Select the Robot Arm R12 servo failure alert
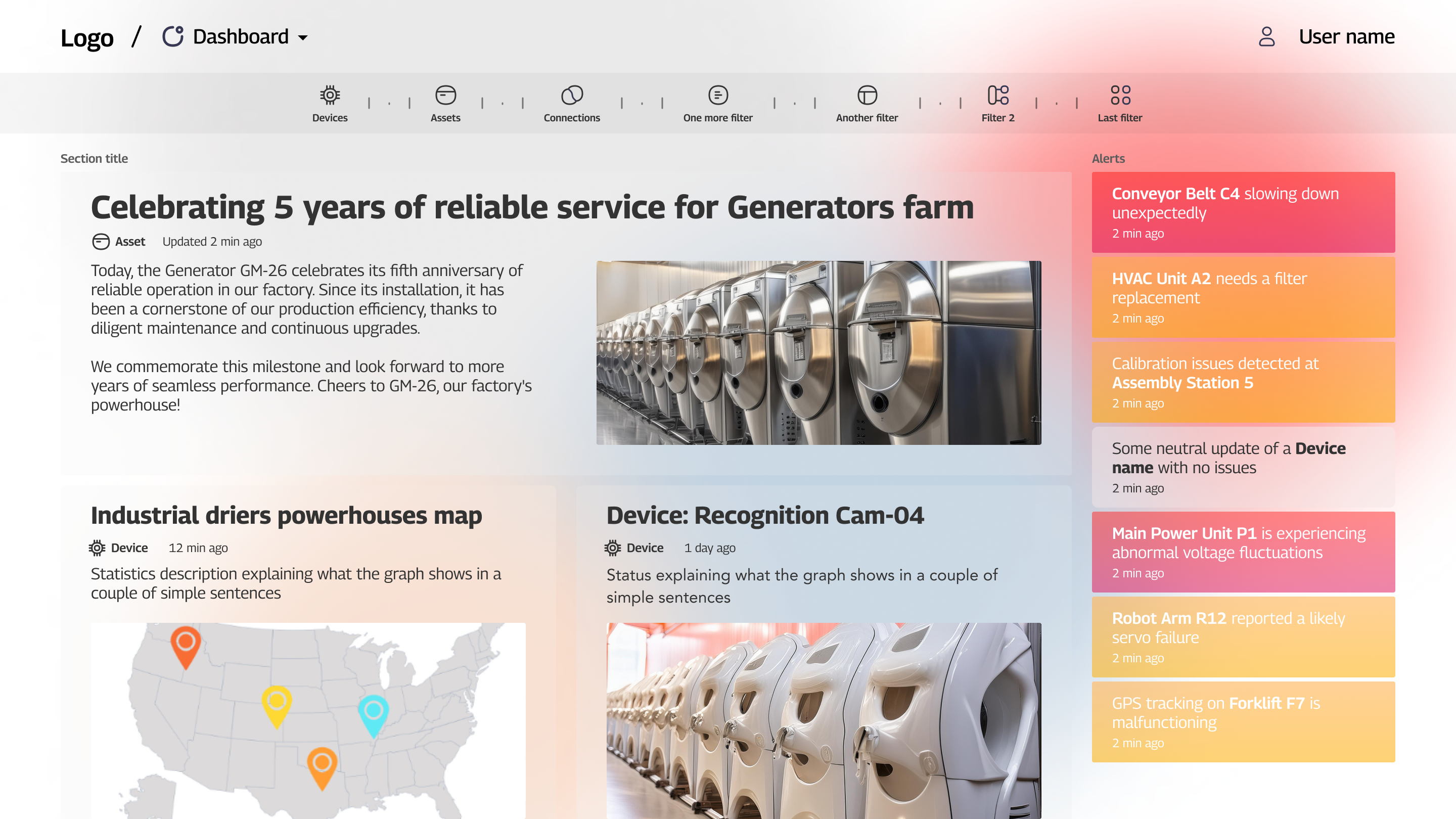This screenshot has height=819, width=1456. pos(1243,636)
